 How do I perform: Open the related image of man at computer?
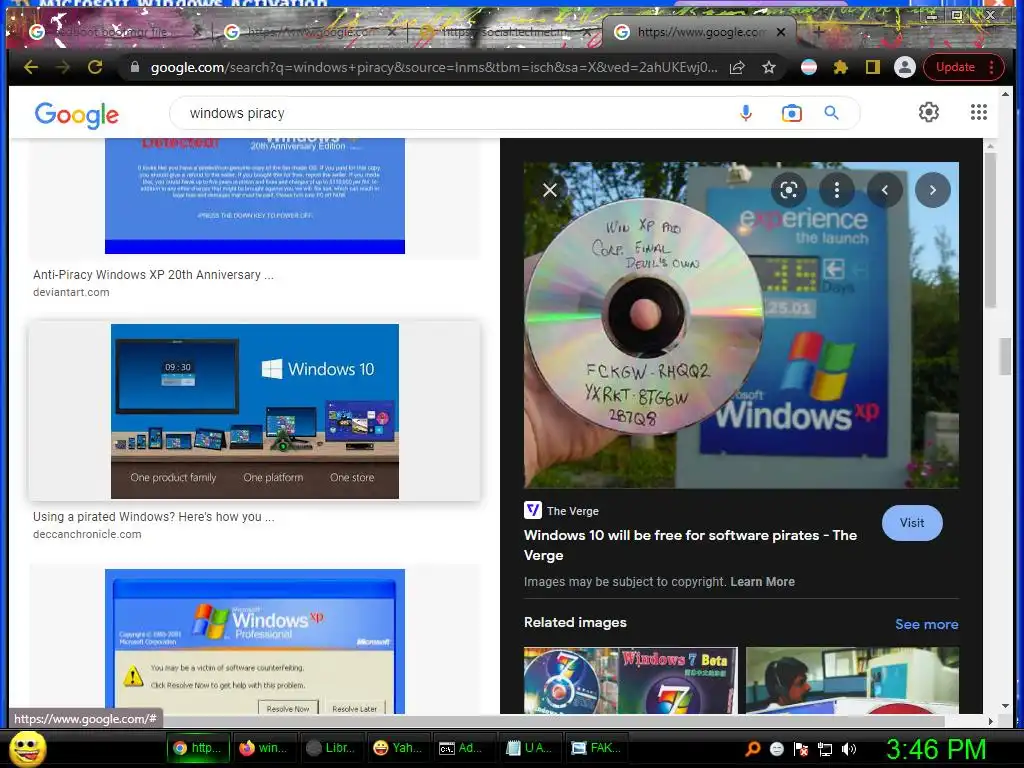[x=852, y=680]
